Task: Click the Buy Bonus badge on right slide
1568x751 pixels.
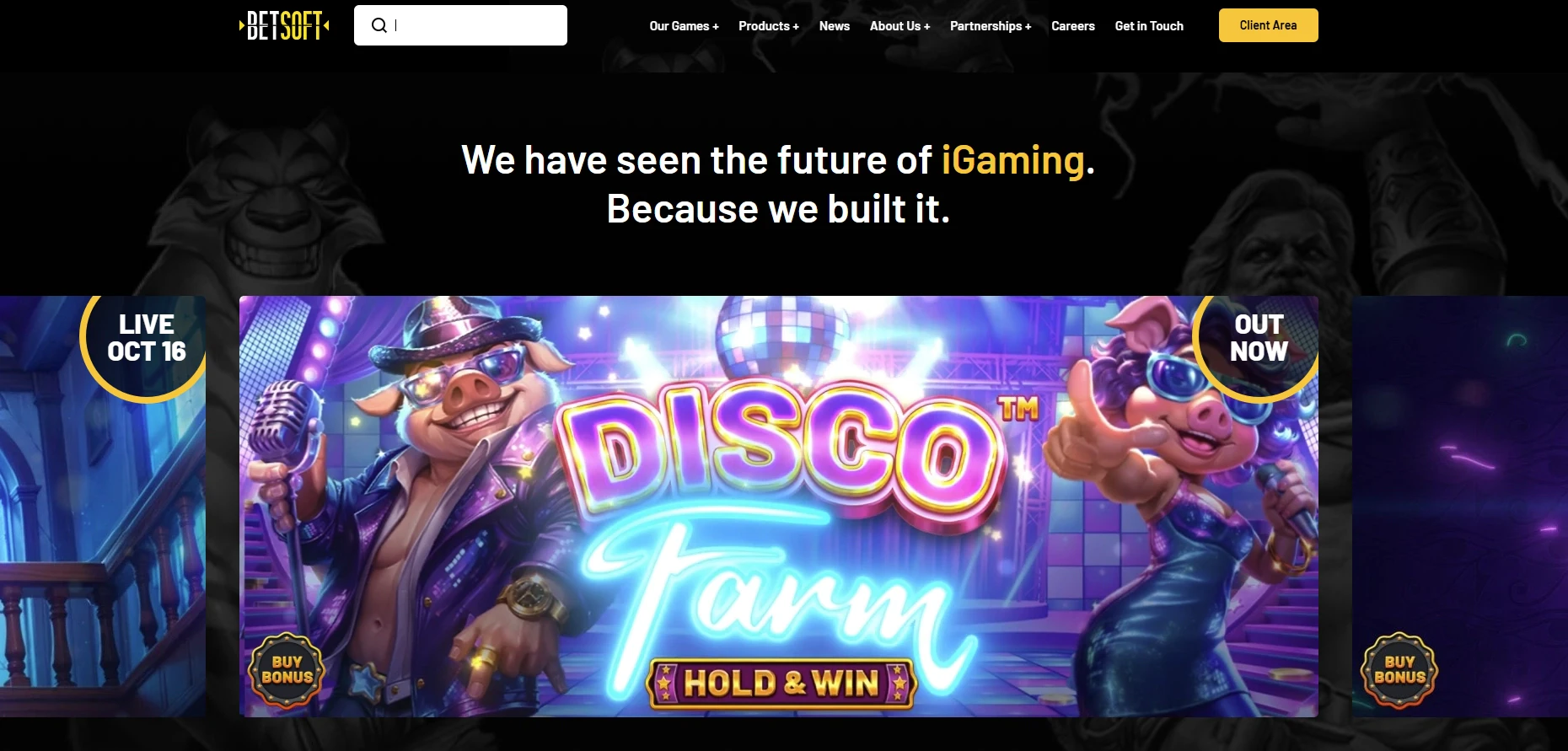Action: tap(1399, 670)
